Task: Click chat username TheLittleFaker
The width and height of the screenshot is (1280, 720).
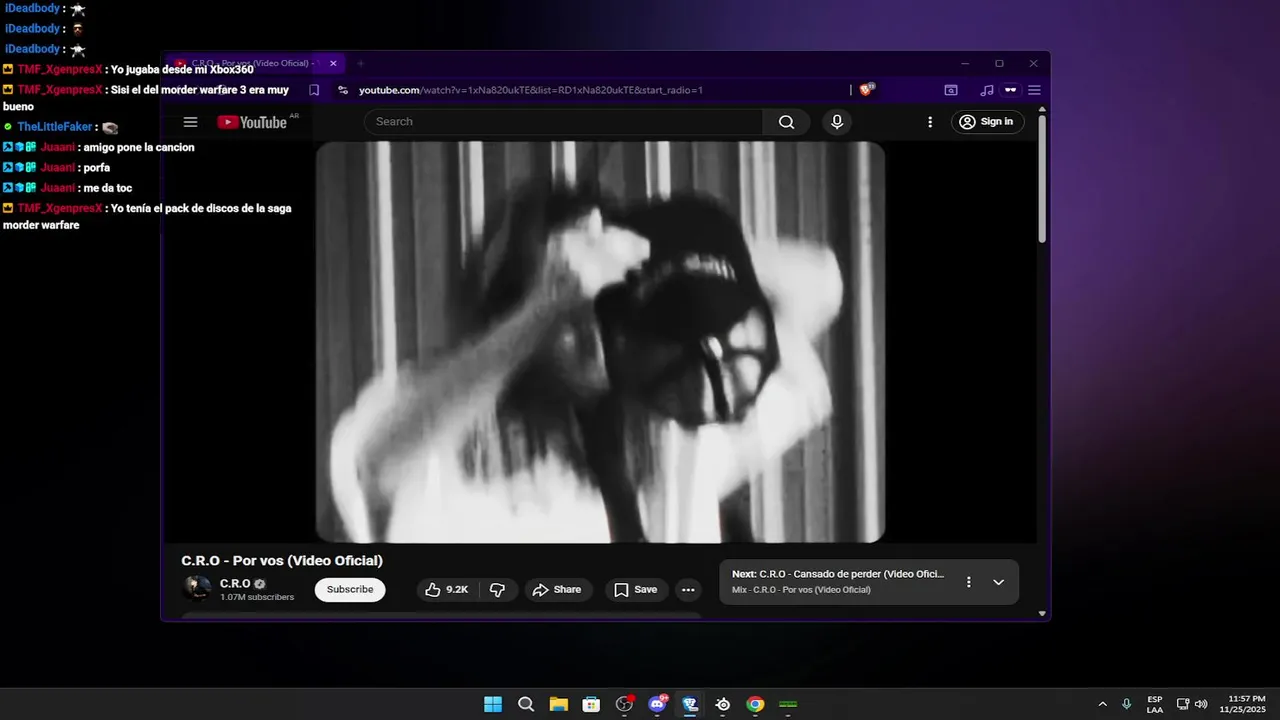Action: (x=54, y=127)
